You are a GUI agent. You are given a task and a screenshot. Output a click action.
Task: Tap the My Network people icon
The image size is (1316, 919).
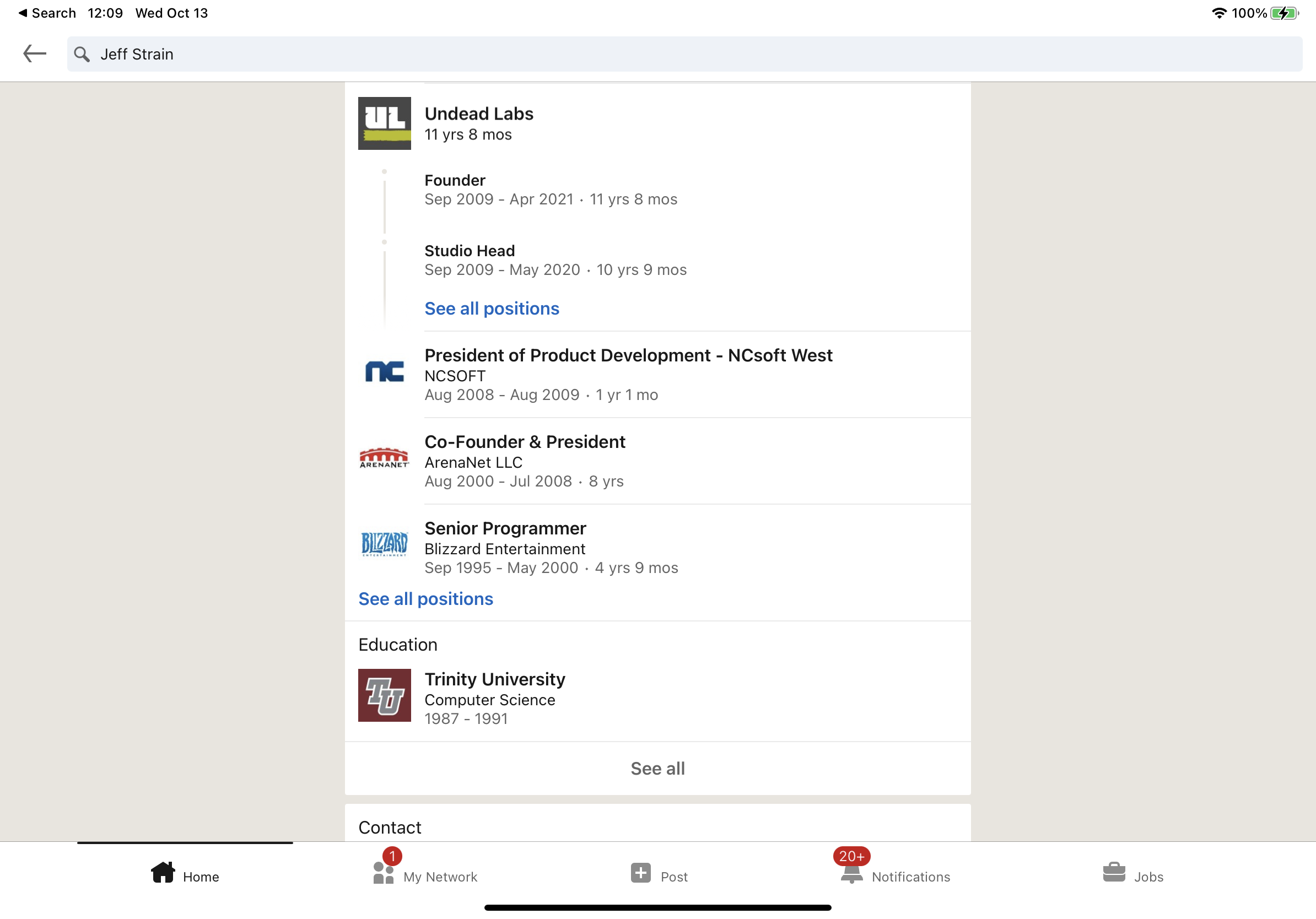click(384, 873)
